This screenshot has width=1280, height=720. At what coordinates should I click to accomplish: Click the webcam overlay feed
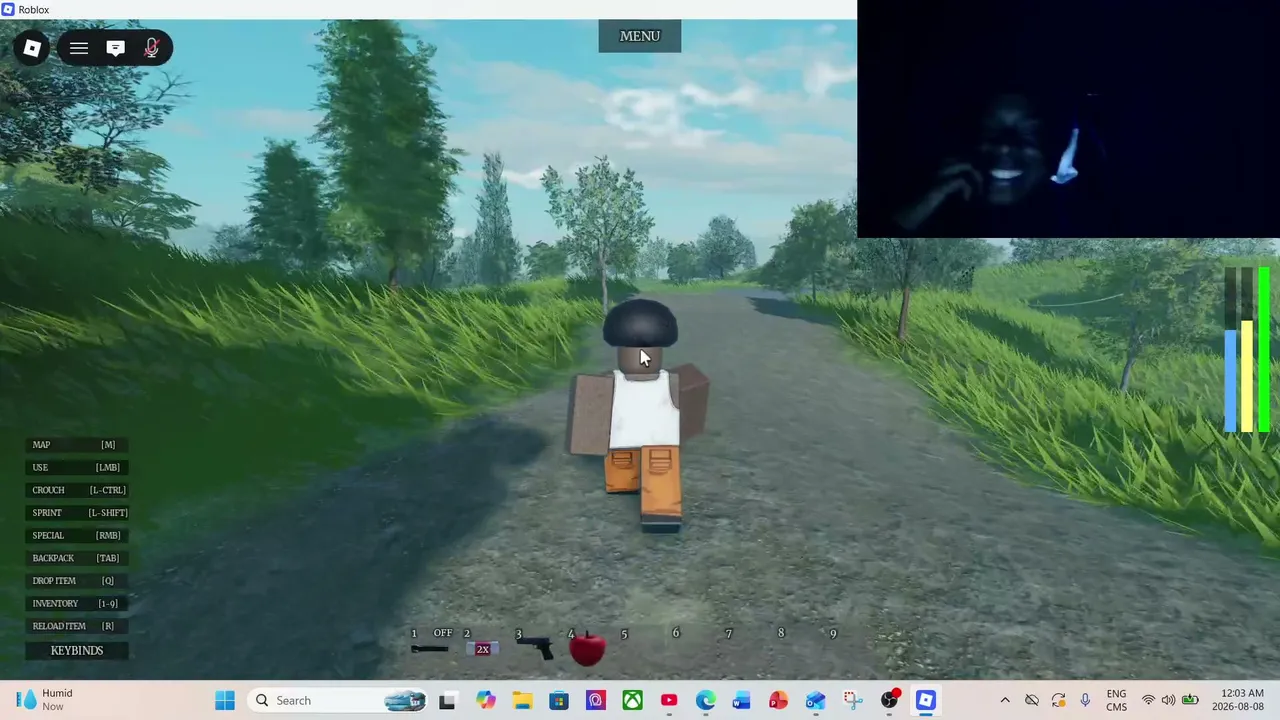pos(1068,119)
